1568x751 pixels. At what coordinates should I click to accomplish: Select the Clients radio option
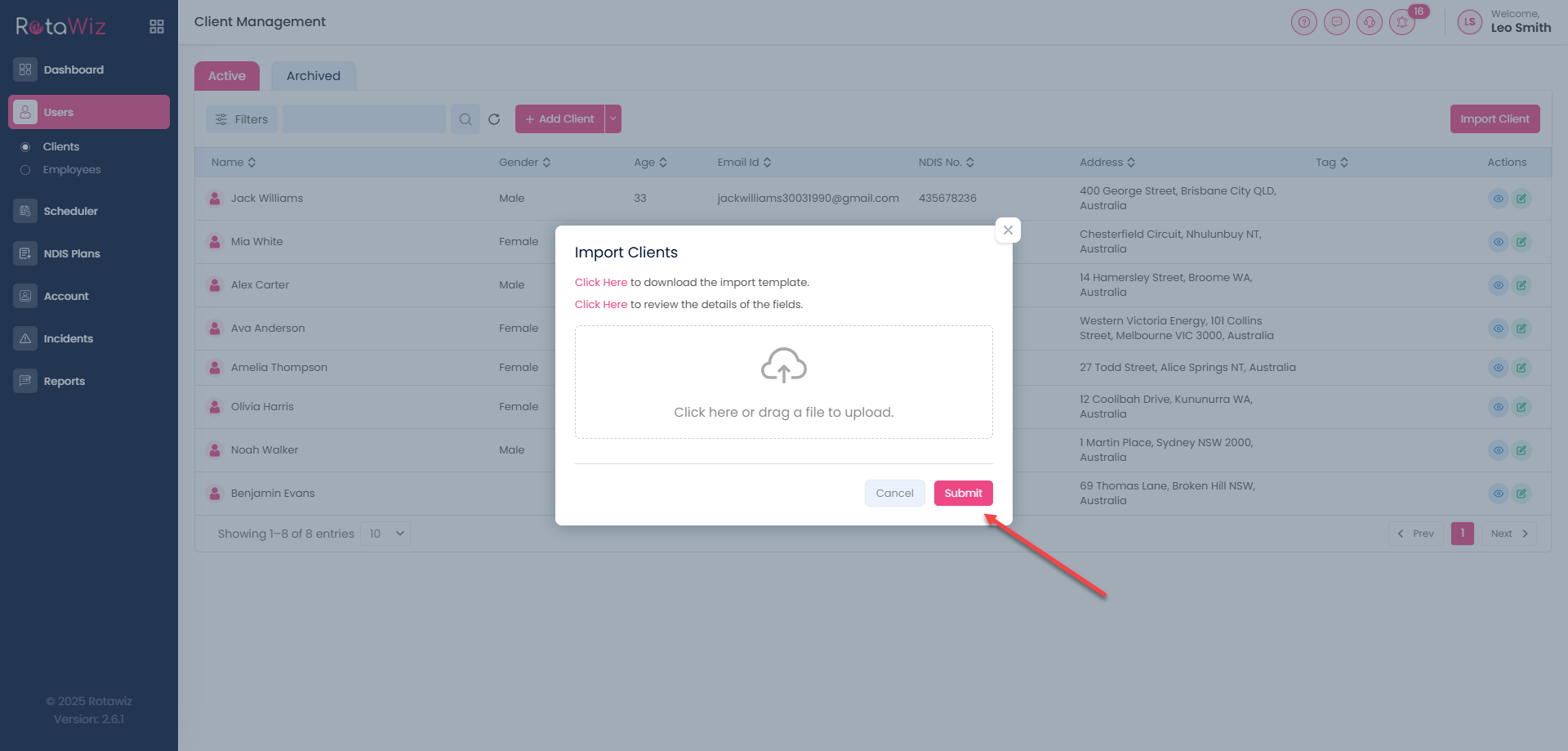(25, 147)
